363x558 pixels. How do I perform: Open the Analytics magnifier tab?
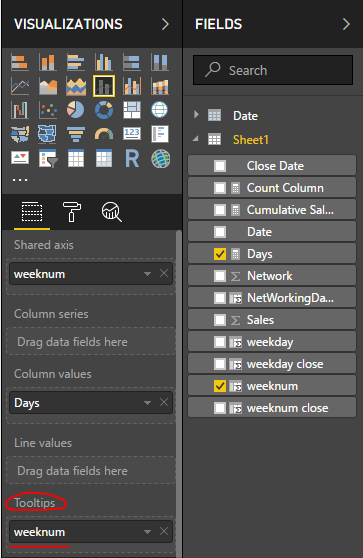(112, 212)
